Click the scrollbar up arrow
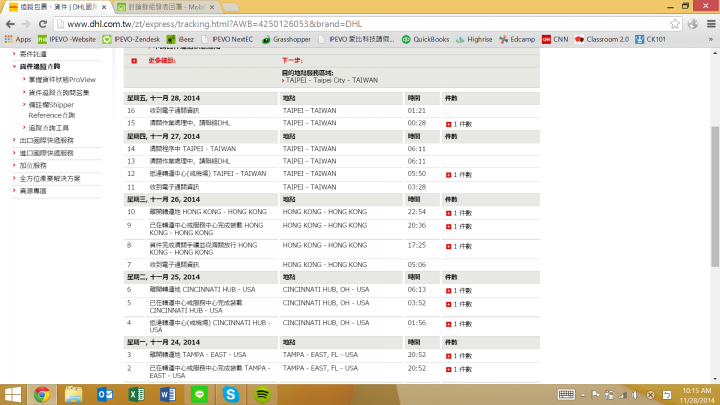Image resolution: width=720 pixels, height=405 pixels. pyautogui.click(x=715, y=54)
